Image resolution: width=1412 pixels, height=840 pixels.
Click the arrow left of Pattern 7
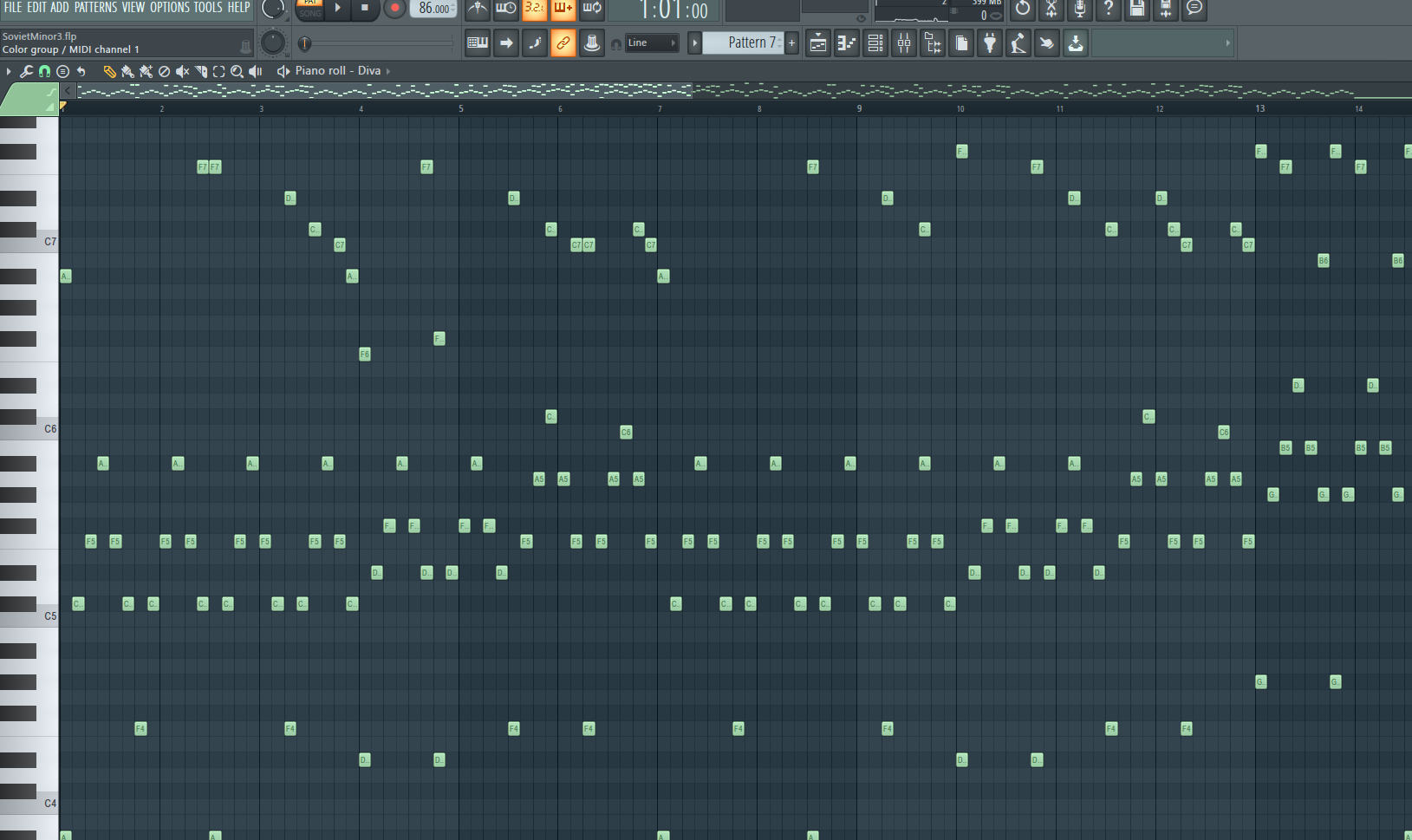click(x=694, y=42)
